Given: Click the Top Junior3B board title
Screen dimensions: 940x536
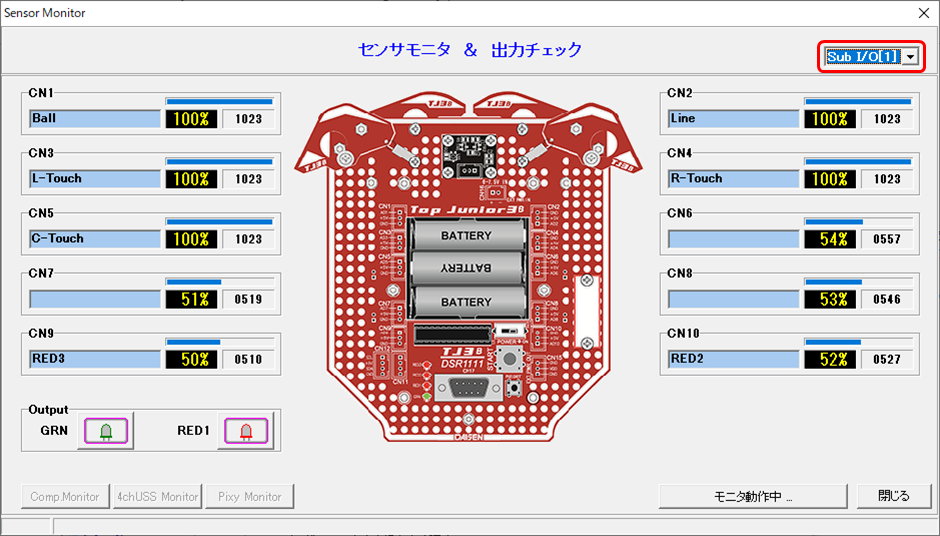Looking at the screenshot, I should pyautogui.click(x=467, y=210).
